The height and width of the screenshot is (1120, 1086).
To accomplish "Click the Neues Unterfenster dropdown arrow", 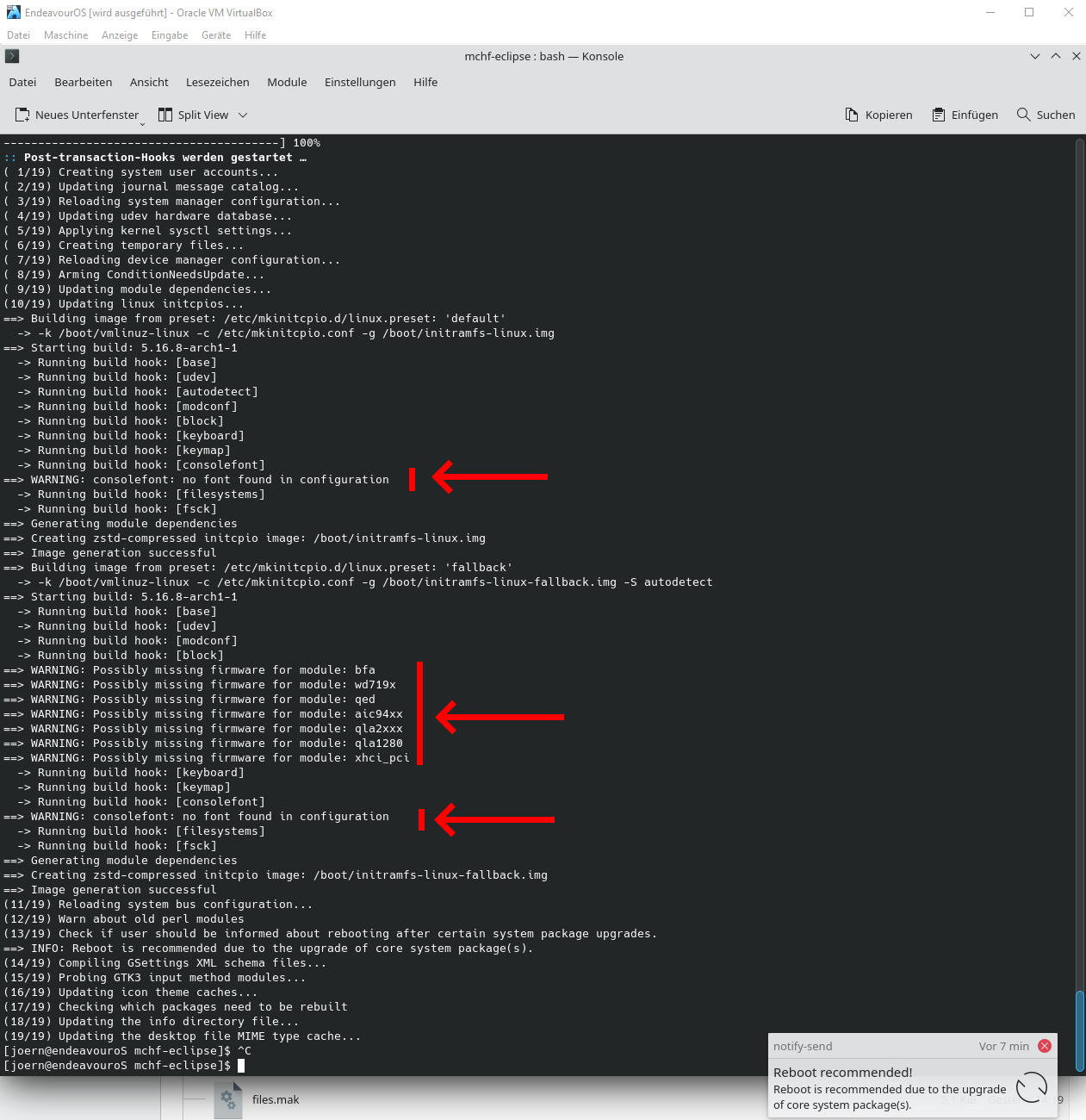I will coord(143,124).
